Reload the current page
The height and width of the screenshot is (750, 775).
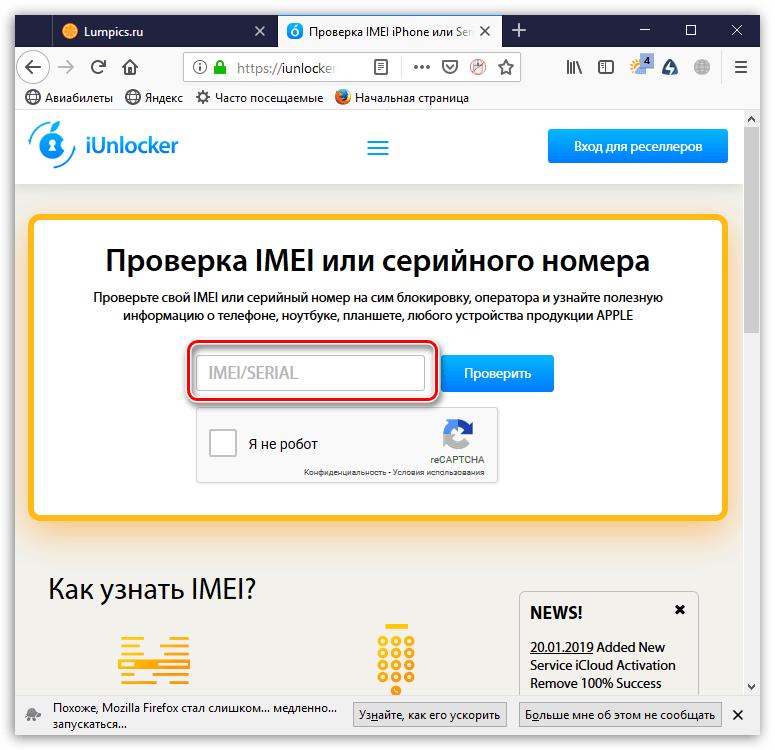tap(98, 67)
